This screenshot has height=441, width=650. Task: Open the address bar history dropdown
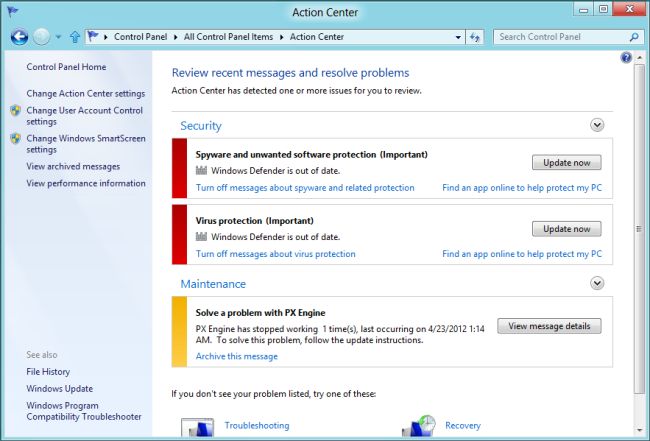[x=458, y=37]
